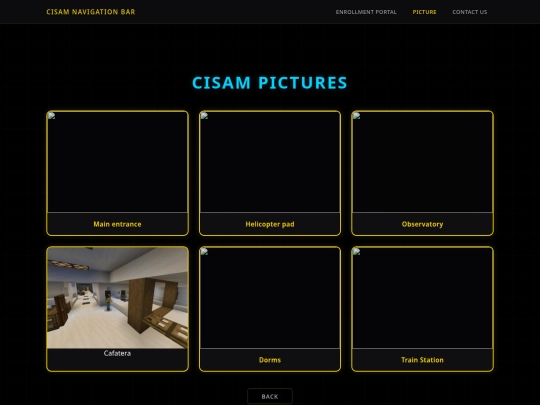Image resolution: width=540 pixels, height=405 pixels.
Task: Open the Cafatera picture thumbnail
Action: pyautogui.click(x=117, y=298)
